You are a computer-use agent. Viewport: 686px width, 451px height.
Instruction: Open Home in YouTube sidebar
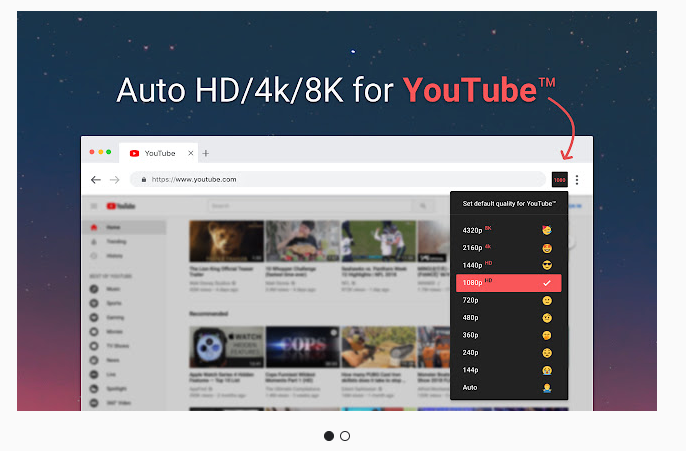tap(124, 227)
